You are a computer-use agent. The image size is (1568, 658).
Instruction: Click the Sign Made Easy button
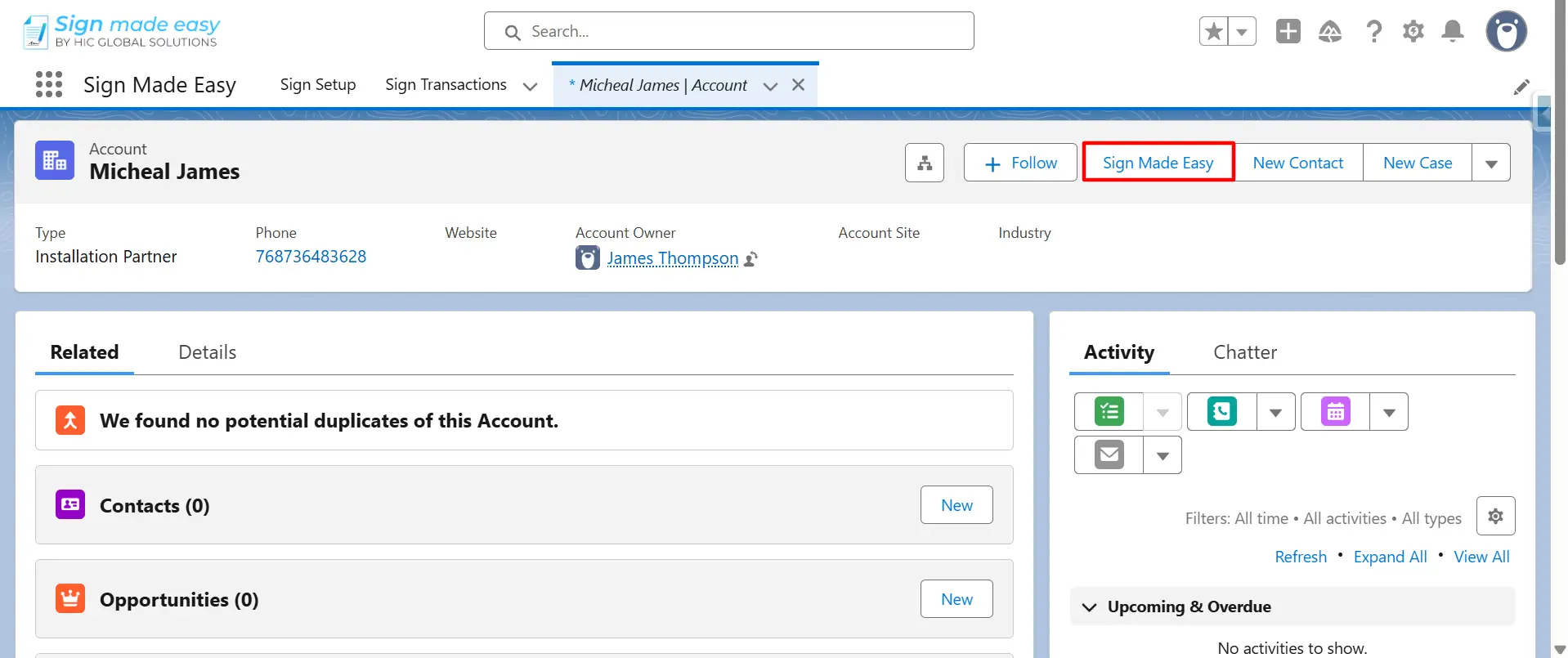[x=1158, y=163]
